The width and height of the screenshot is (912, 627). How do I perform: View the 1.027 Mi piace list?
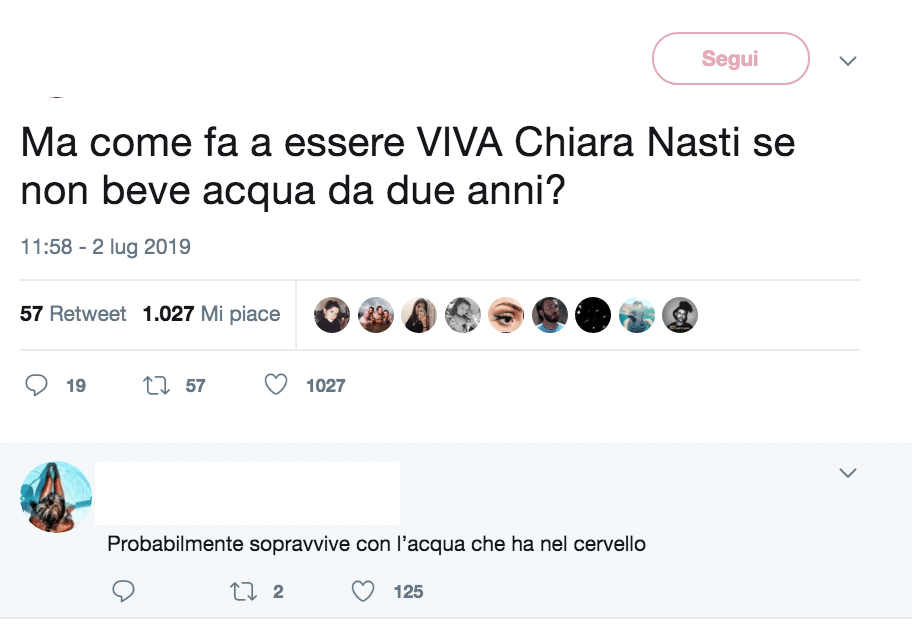coord(211,314)
